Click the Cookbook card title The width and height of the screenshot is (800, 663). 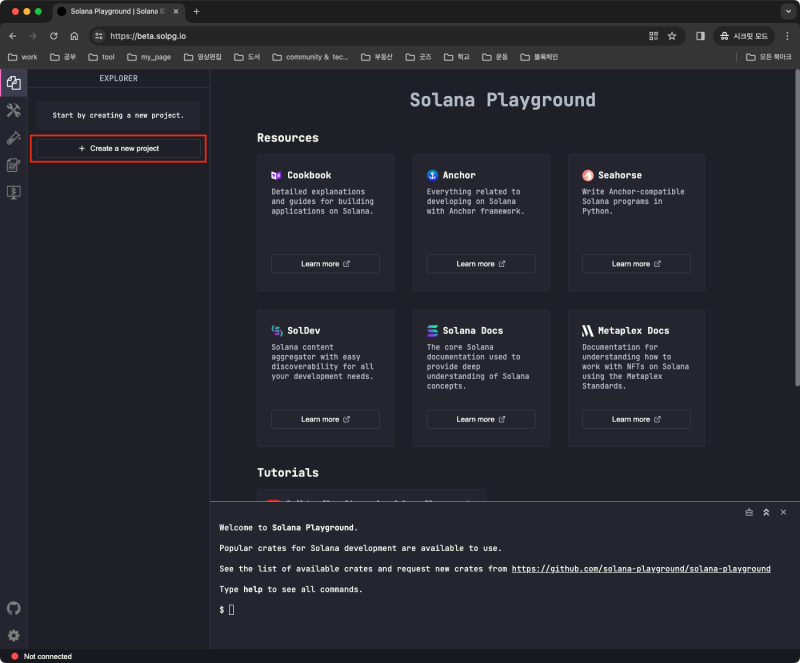pos(309,175)
